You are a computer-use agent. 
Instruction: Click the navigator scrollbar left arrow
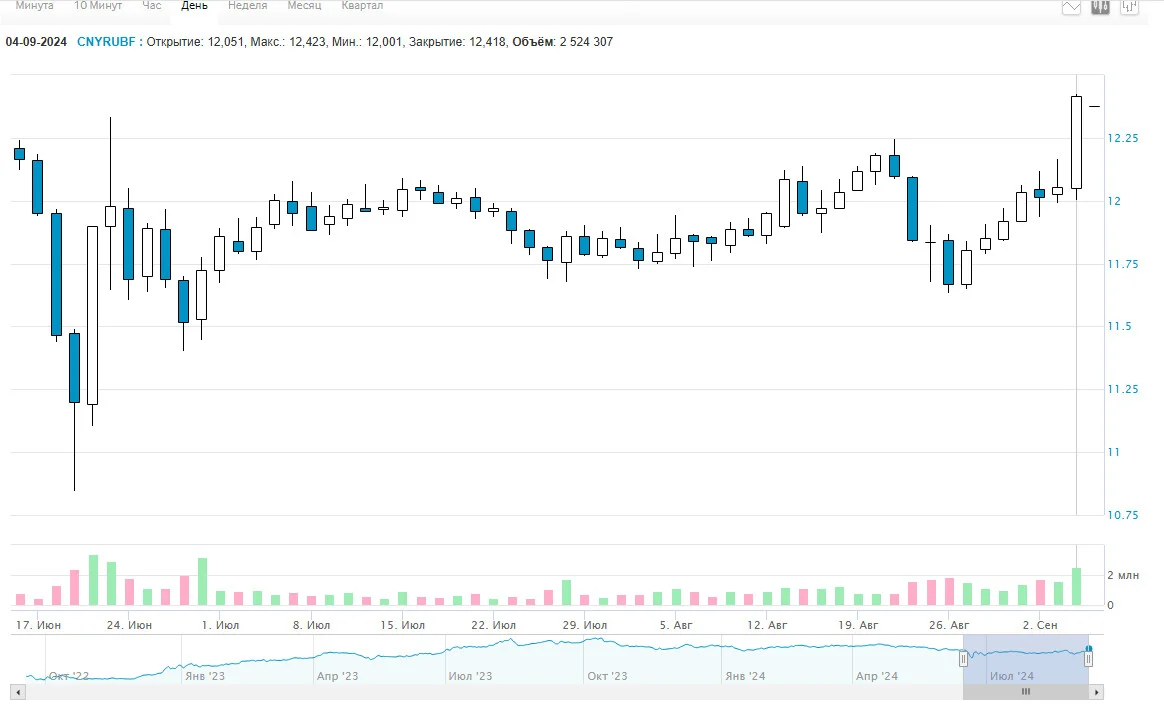click(18, 692)
